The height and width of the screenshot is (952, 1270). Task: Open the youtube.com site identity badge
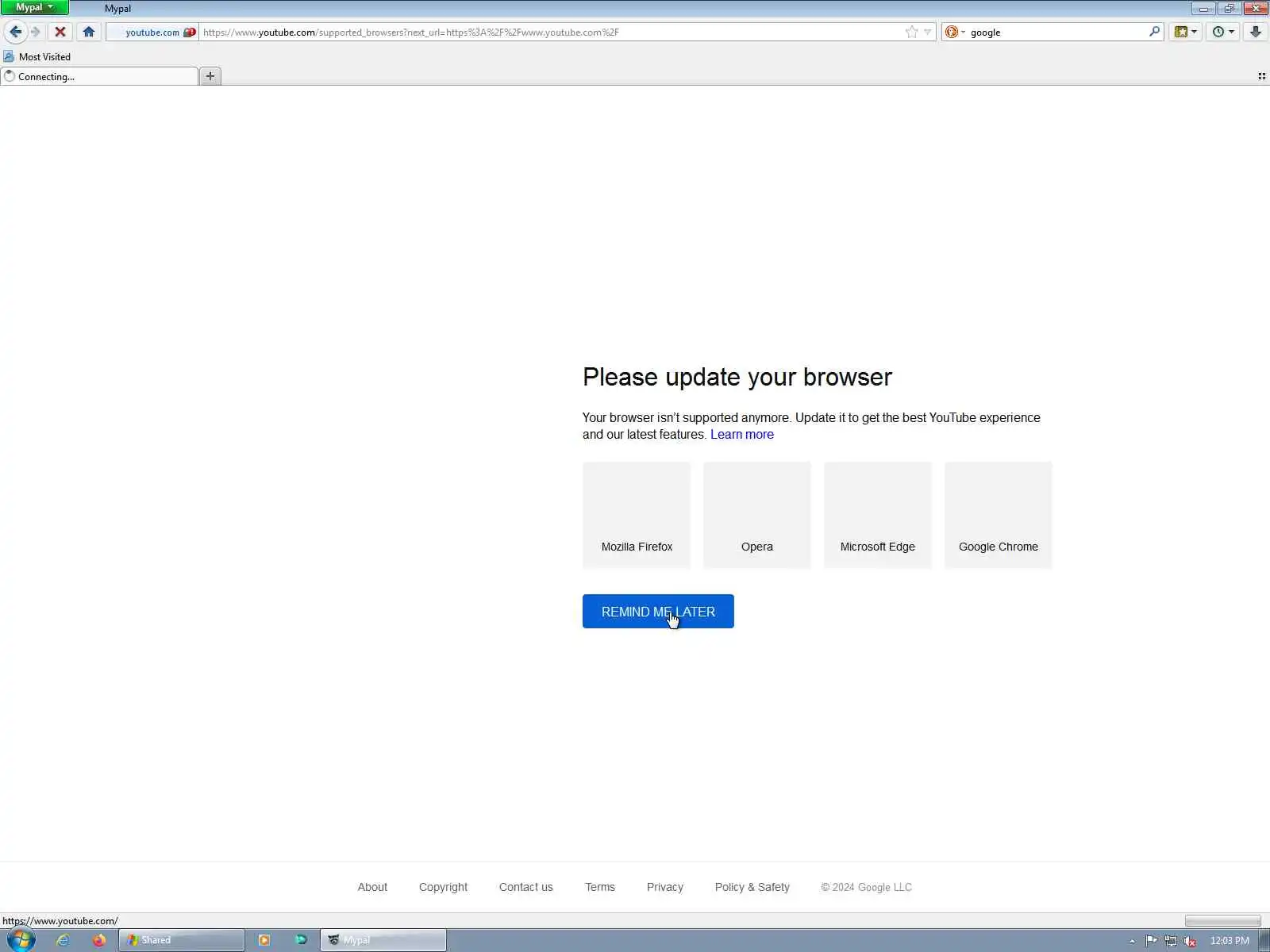pyautogui.click(x=152, y=33)
